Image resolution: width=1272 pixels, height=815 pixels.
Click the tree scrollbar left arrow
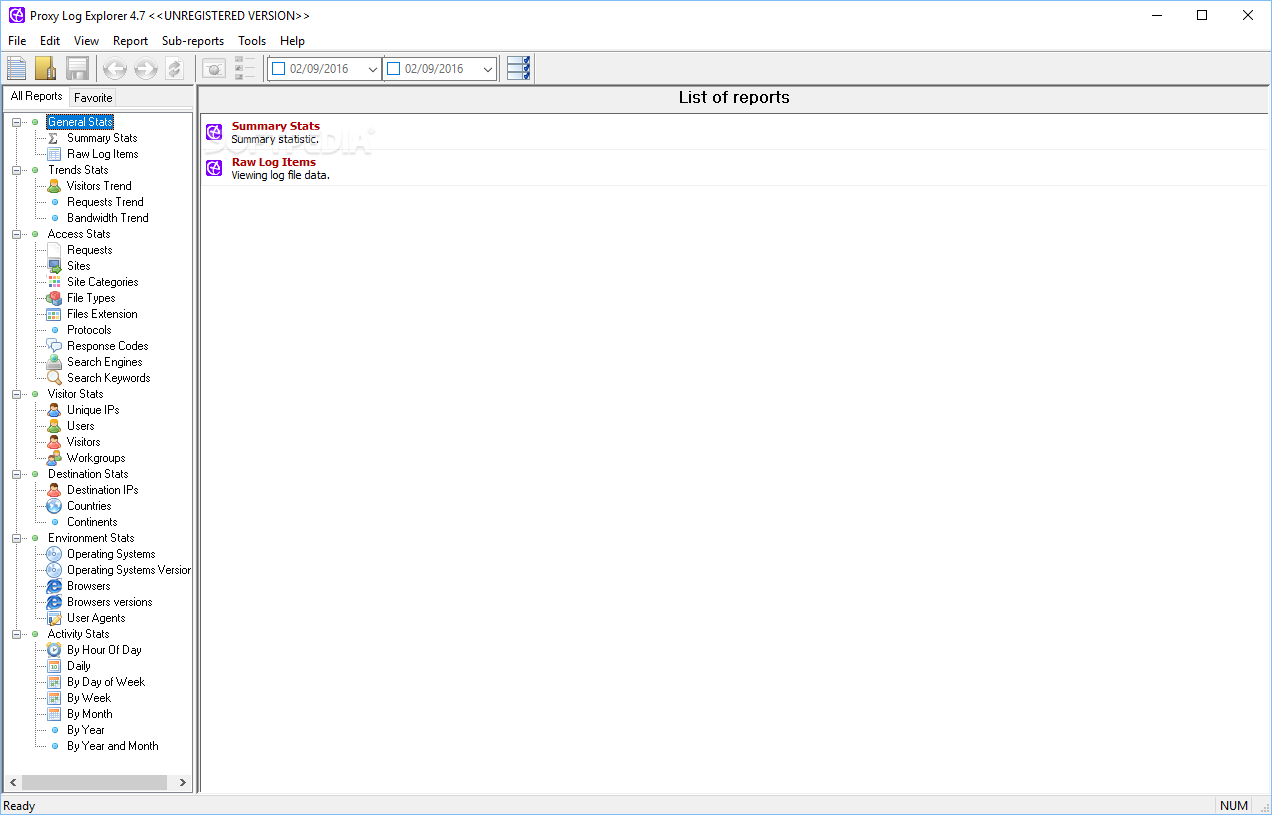tap(13, 783)
